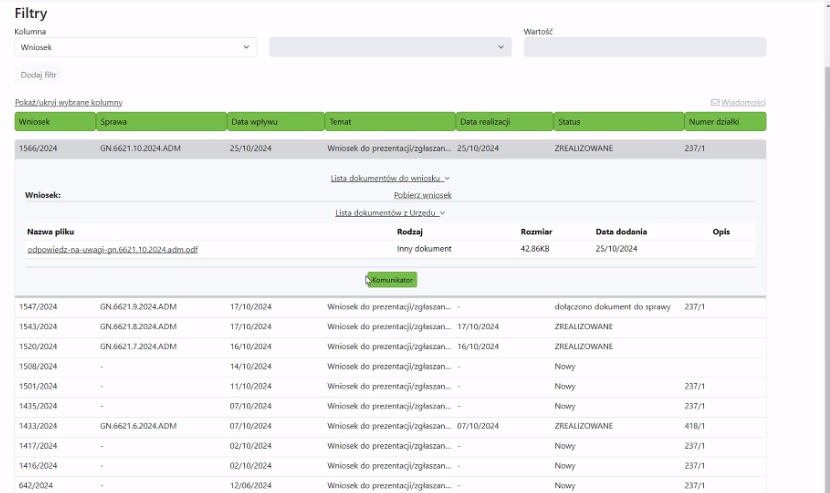Click the Temat column header
Screen dimensions: 830x493
(x=389, y=122)
